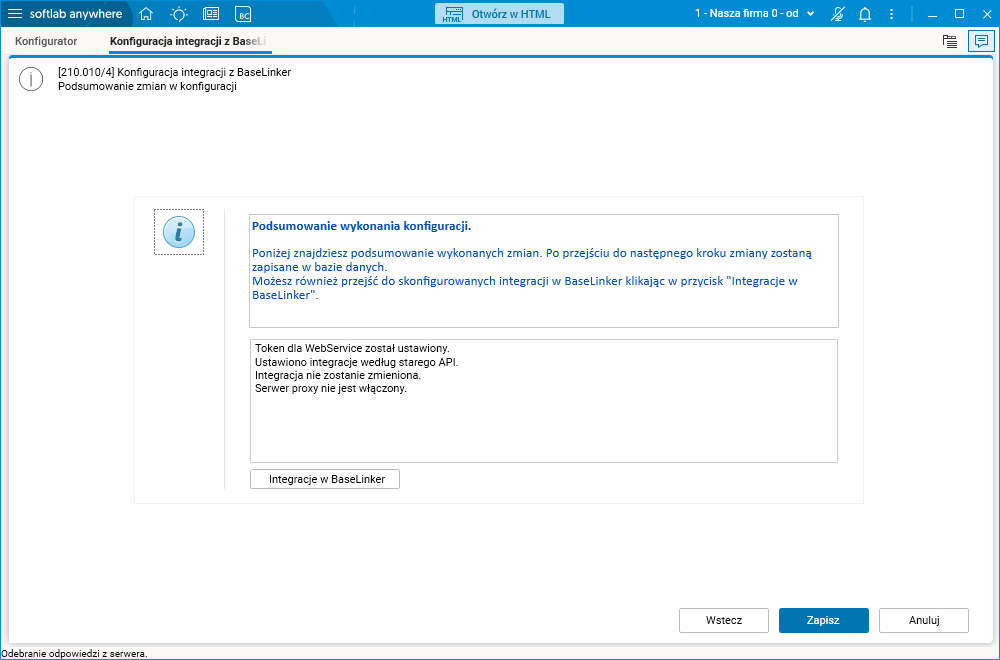Open the list view panel icon
Viewport: 1000px width, 660px height.
tap(950, 41)
